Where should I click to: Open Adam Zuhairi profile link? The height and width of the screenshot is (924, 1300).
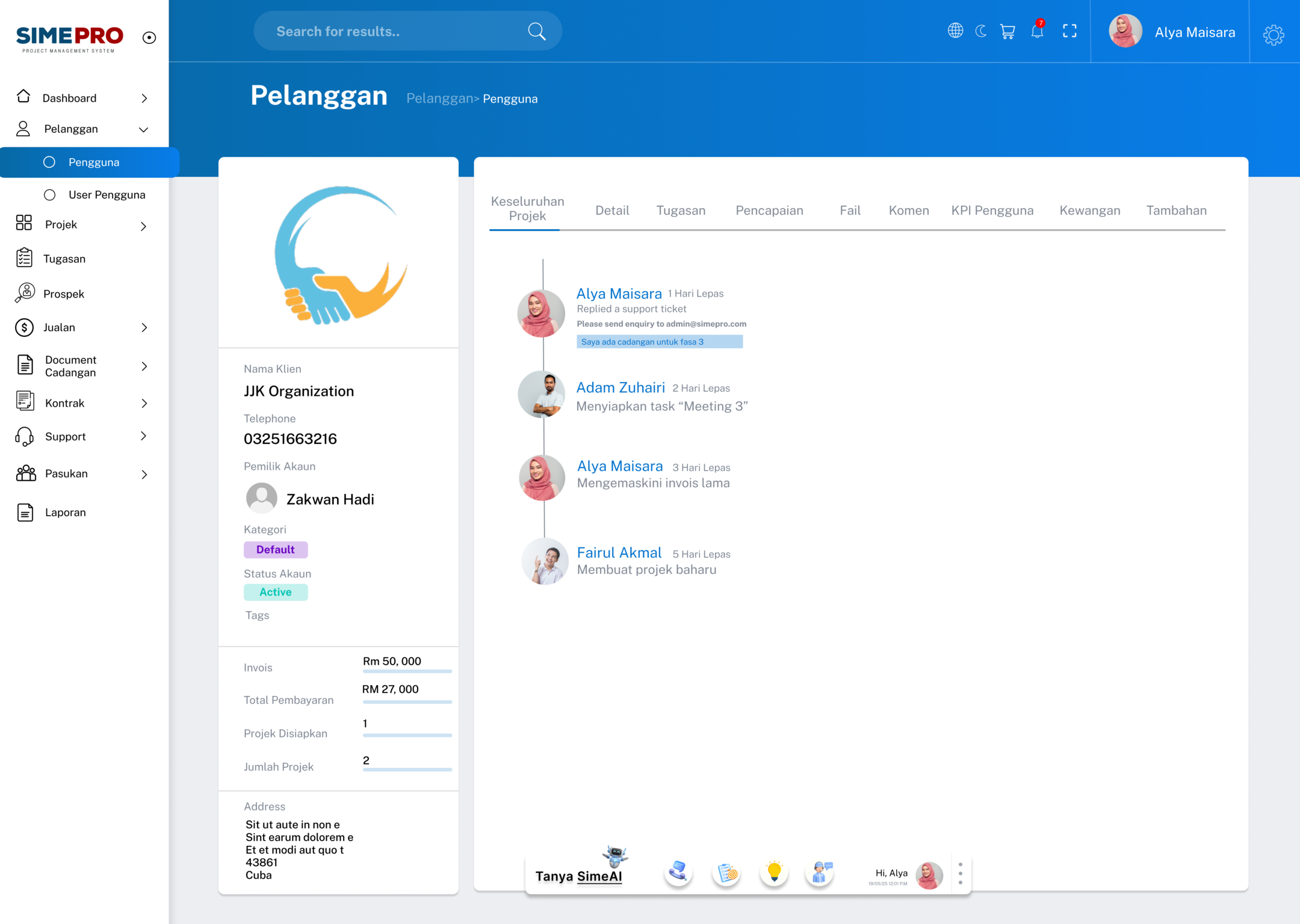(621, 387)
